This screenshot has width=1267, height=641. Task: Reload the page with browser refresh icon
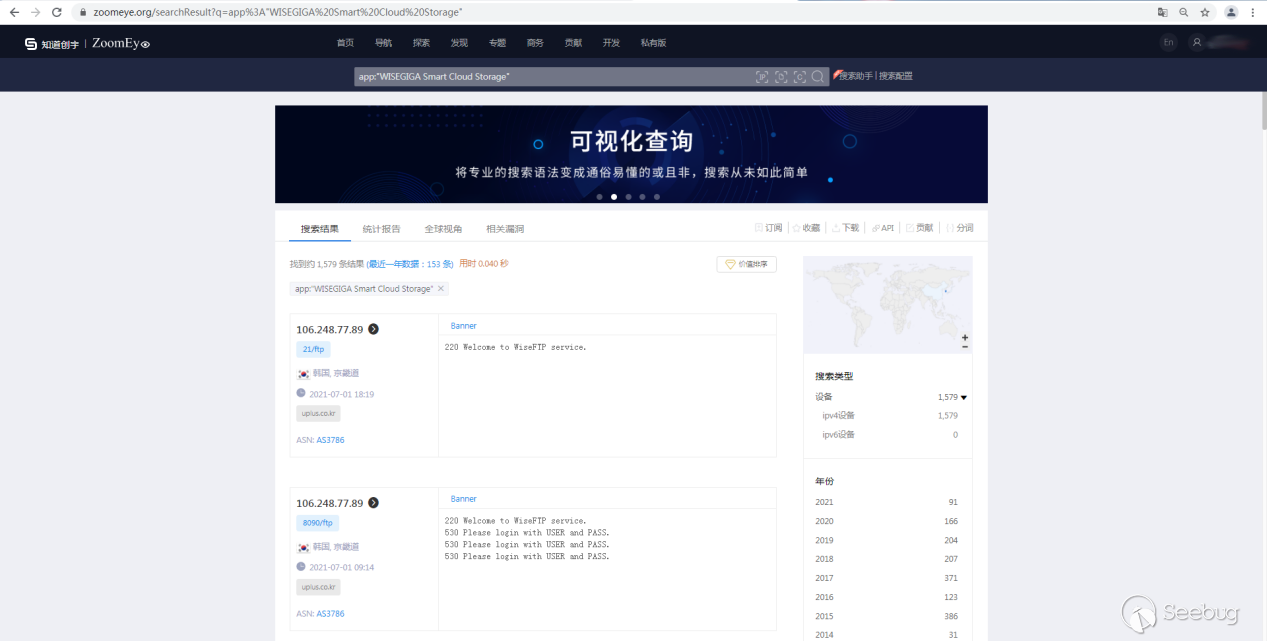(57, 12)
